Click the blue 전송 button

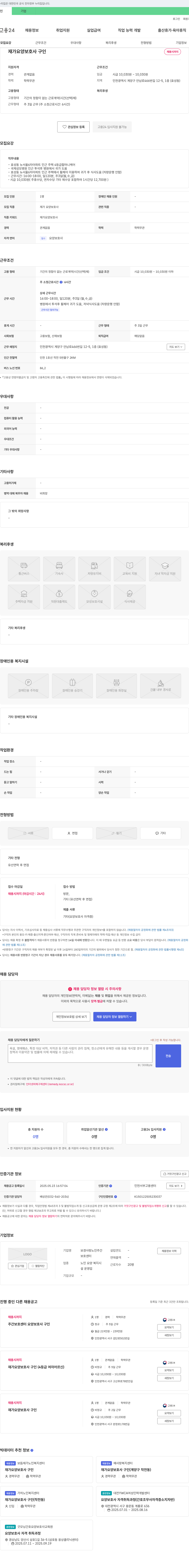coord(168,1056)
